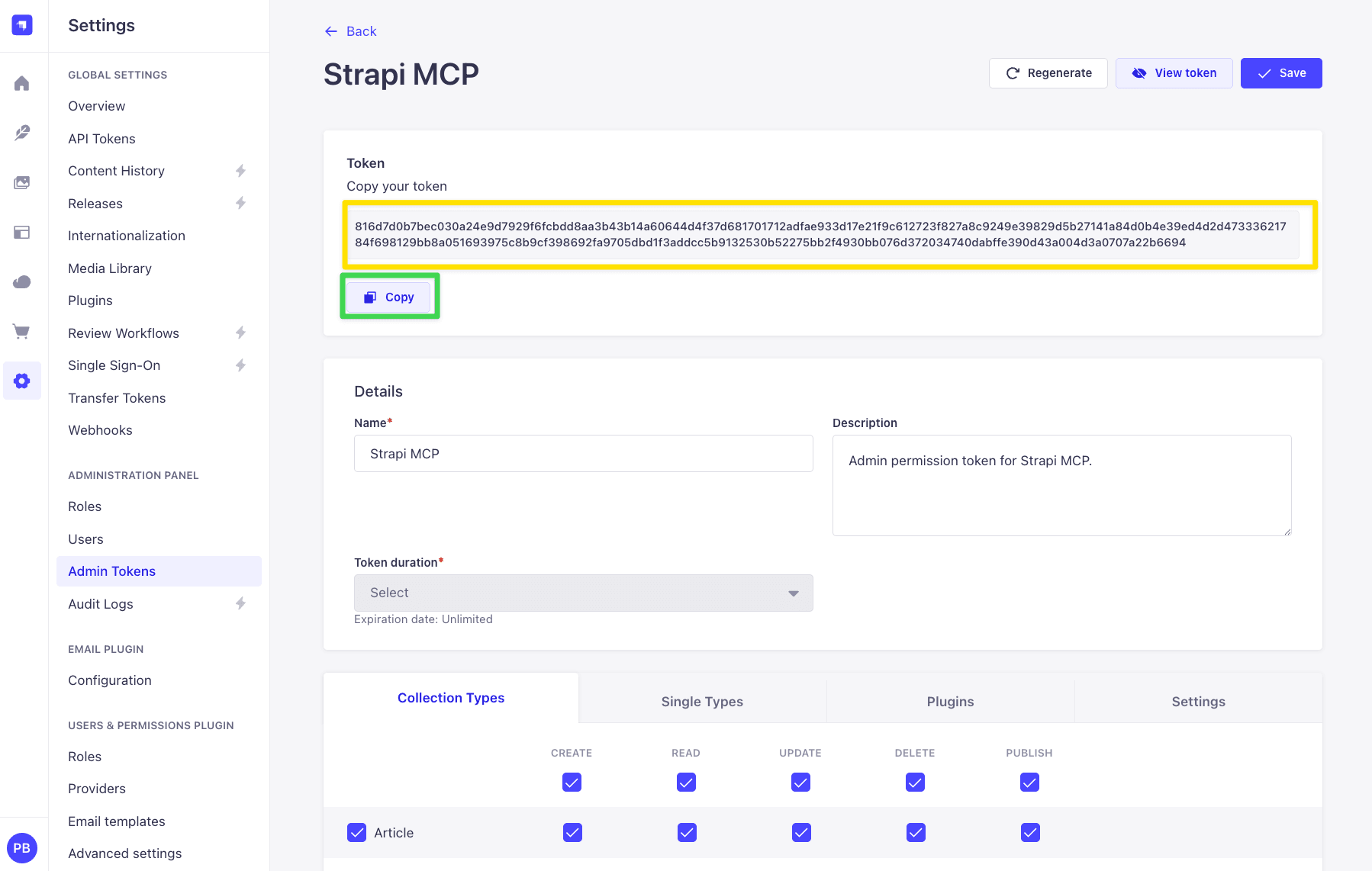Click the back arrow icon
This screenshot has height=871, width=1372.
331,31
